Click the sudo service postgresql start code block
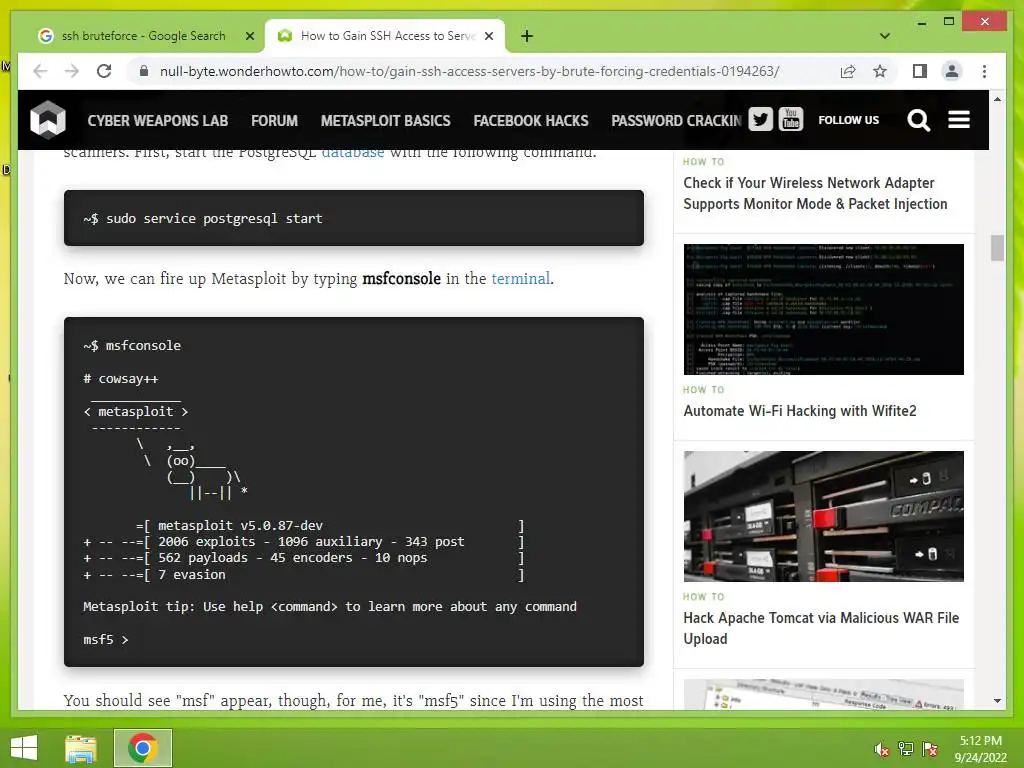 354,218
